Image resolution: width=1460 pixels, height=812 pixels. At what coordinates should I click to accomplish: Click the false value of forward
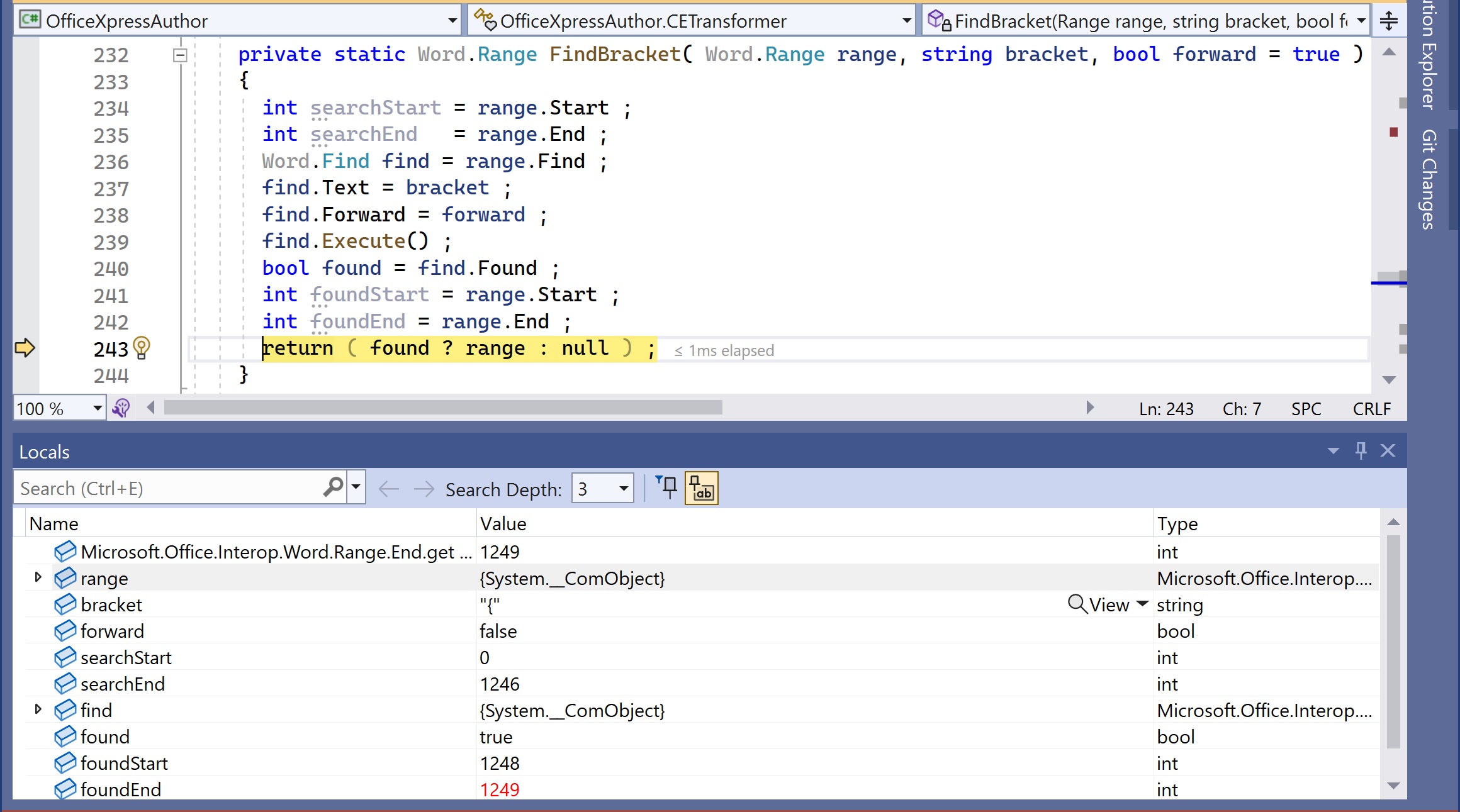(x=498, y=631)
